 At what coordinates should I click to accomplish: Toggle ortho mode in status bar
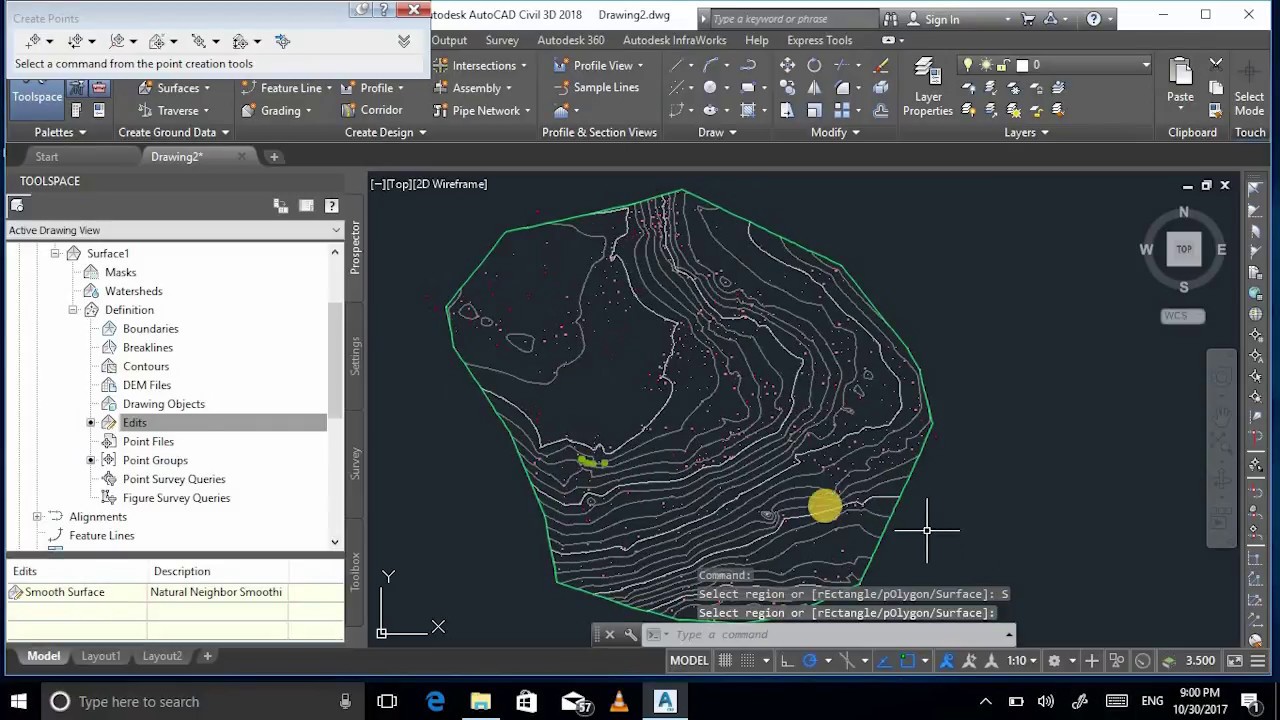(787, 661)
